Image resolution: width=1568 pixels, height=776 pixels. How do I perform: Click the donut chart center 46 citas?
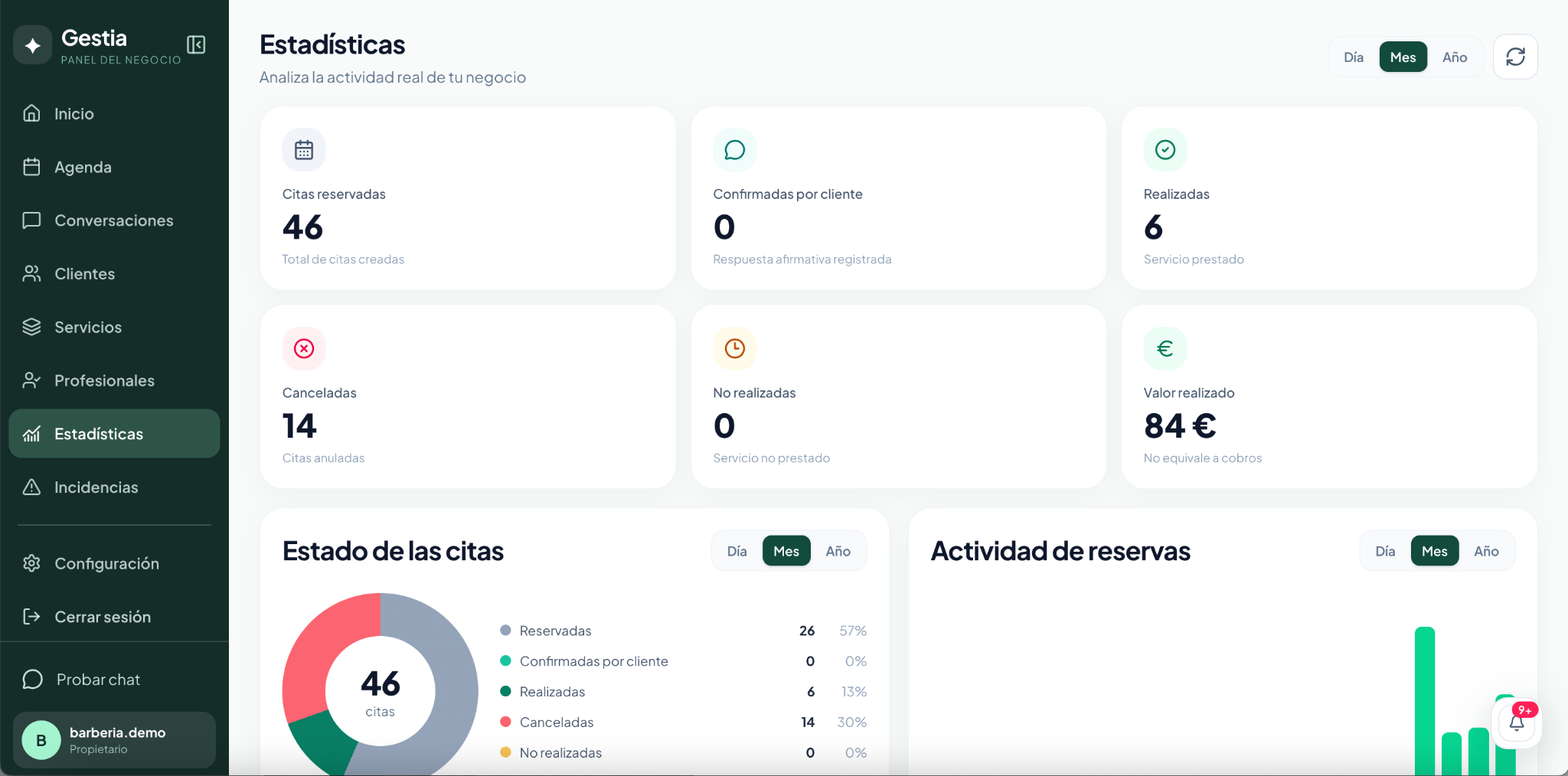click(x=381, y=691)
